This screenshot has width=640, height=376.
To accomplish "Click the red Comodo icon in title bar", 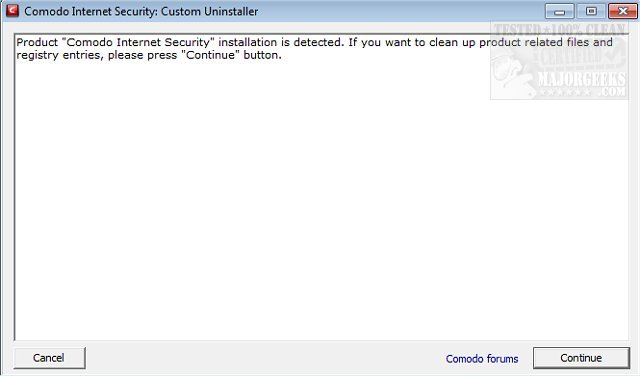I will tap(12, 11).
